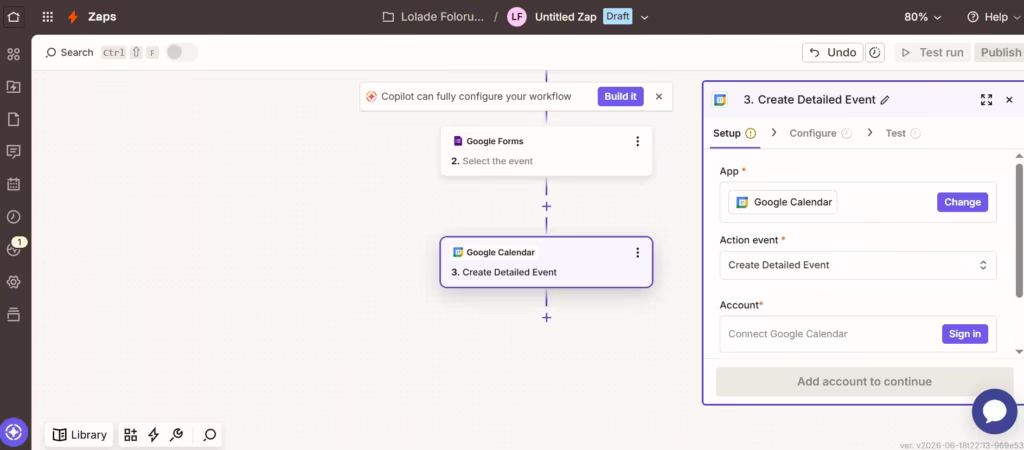Open the 80% zoom dropdown
Viewport: 1024px width, 450px height.
(x=923, y=17)
